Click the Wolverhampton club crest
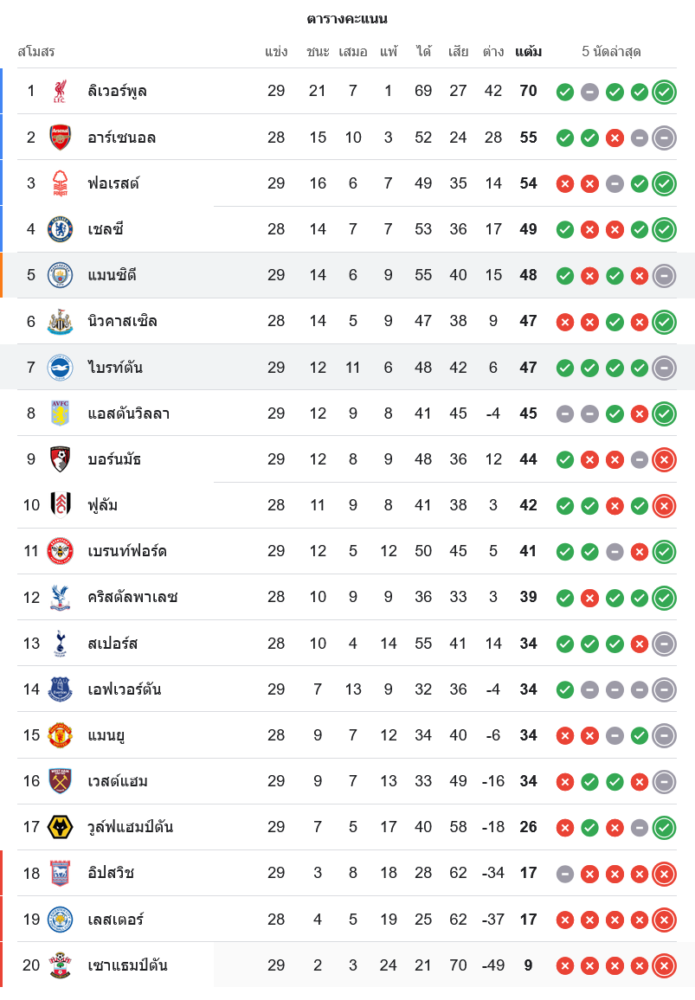Image resolution: width=695 pixels, height=1000 pixels. (61, 828)
